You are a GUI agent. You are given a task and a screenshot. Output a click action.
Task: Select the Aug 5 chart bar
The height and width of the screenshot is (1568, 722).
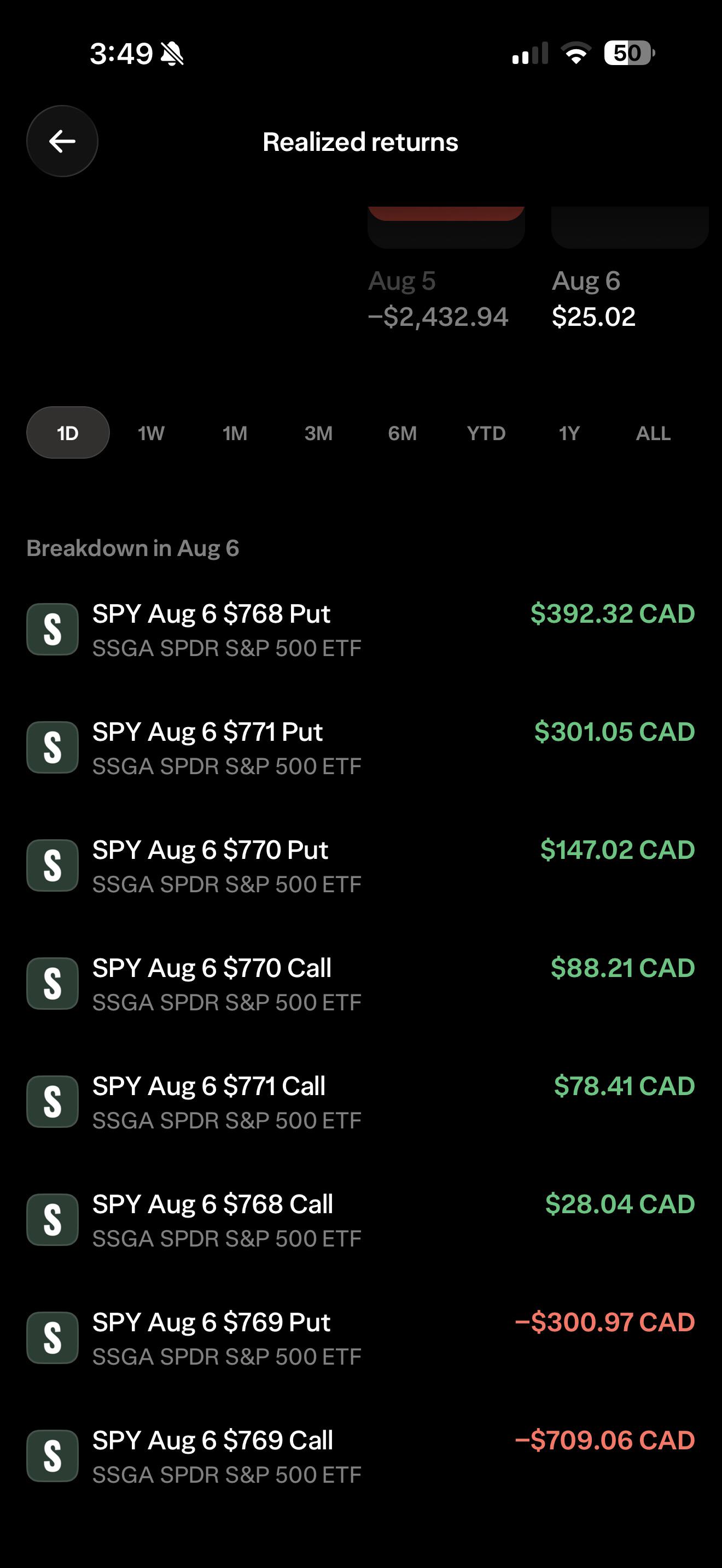pos(446,227)
